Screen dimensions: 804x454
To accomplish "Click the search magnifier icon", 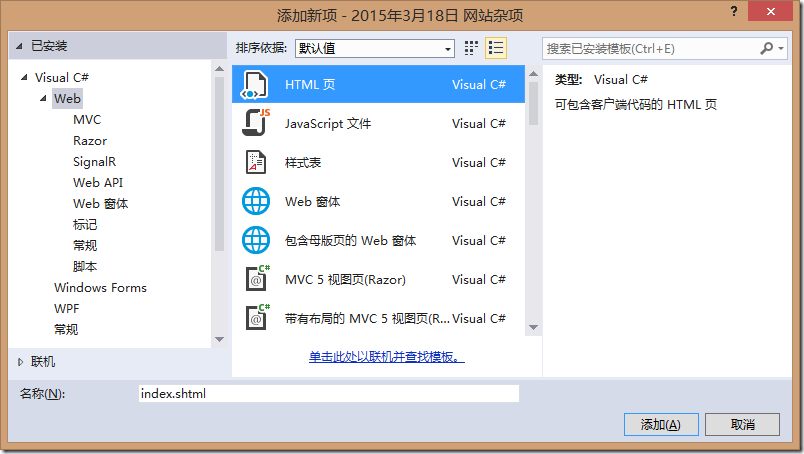I will pyautogui.click(x=766, y=48).
